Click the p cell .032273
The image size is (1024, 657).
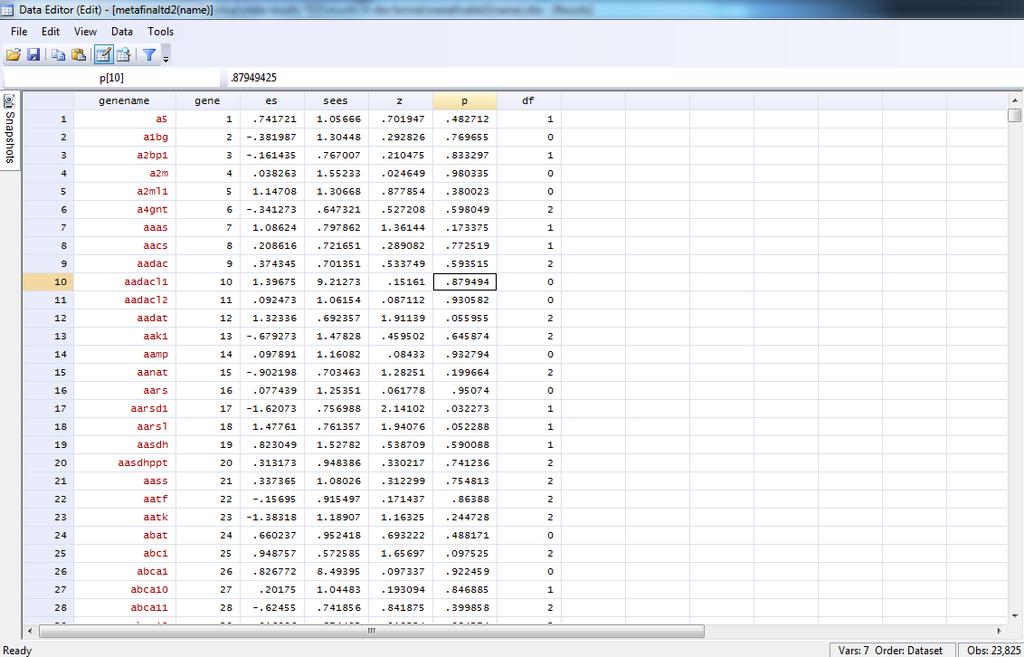pyautogui.click(x=464, y=409)
